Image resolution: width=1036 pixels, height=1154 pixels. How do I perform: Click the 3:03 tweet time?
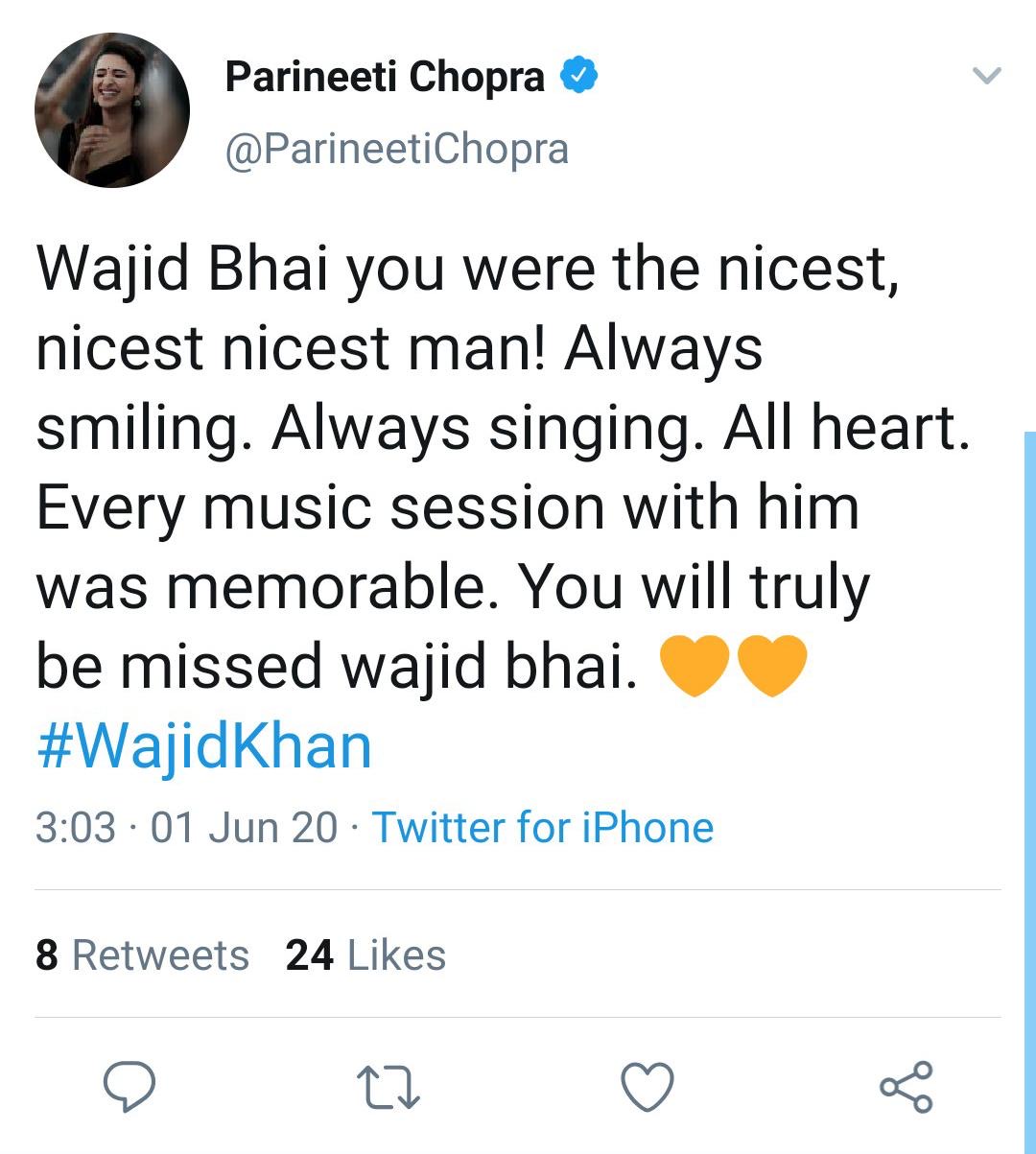coord(75,827)
